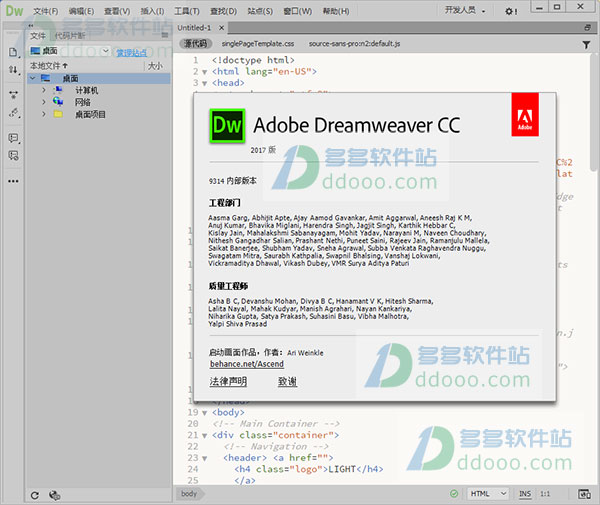Viewport: 600px width, 505px height.
Task: Open the behance.net/Ascend link
Action: click(247, 364)
